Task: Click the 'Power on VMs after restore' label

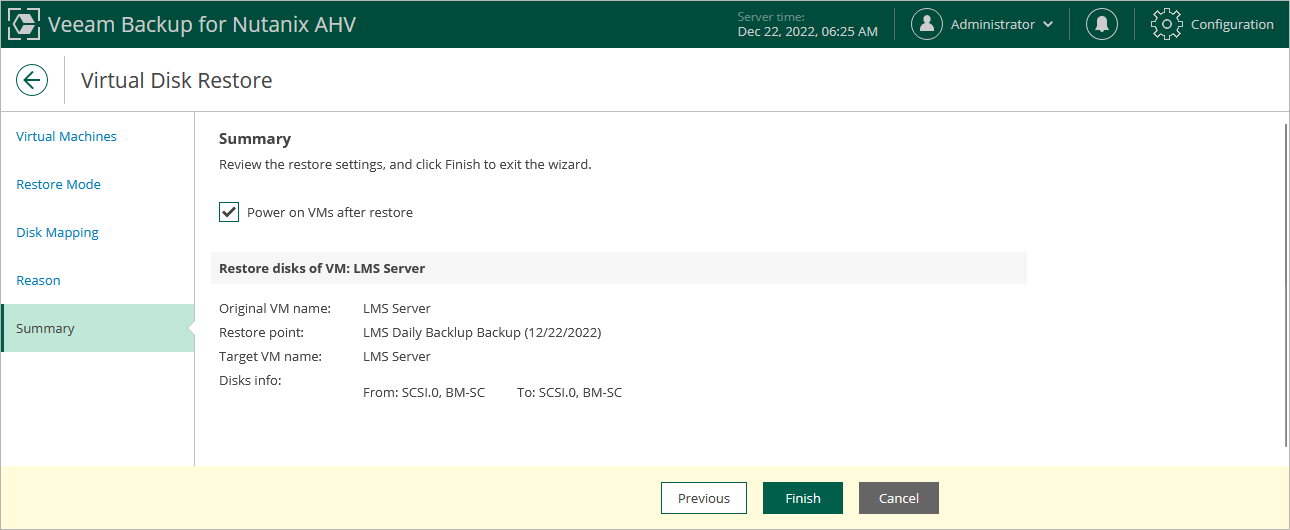Action: coord(330,212)
